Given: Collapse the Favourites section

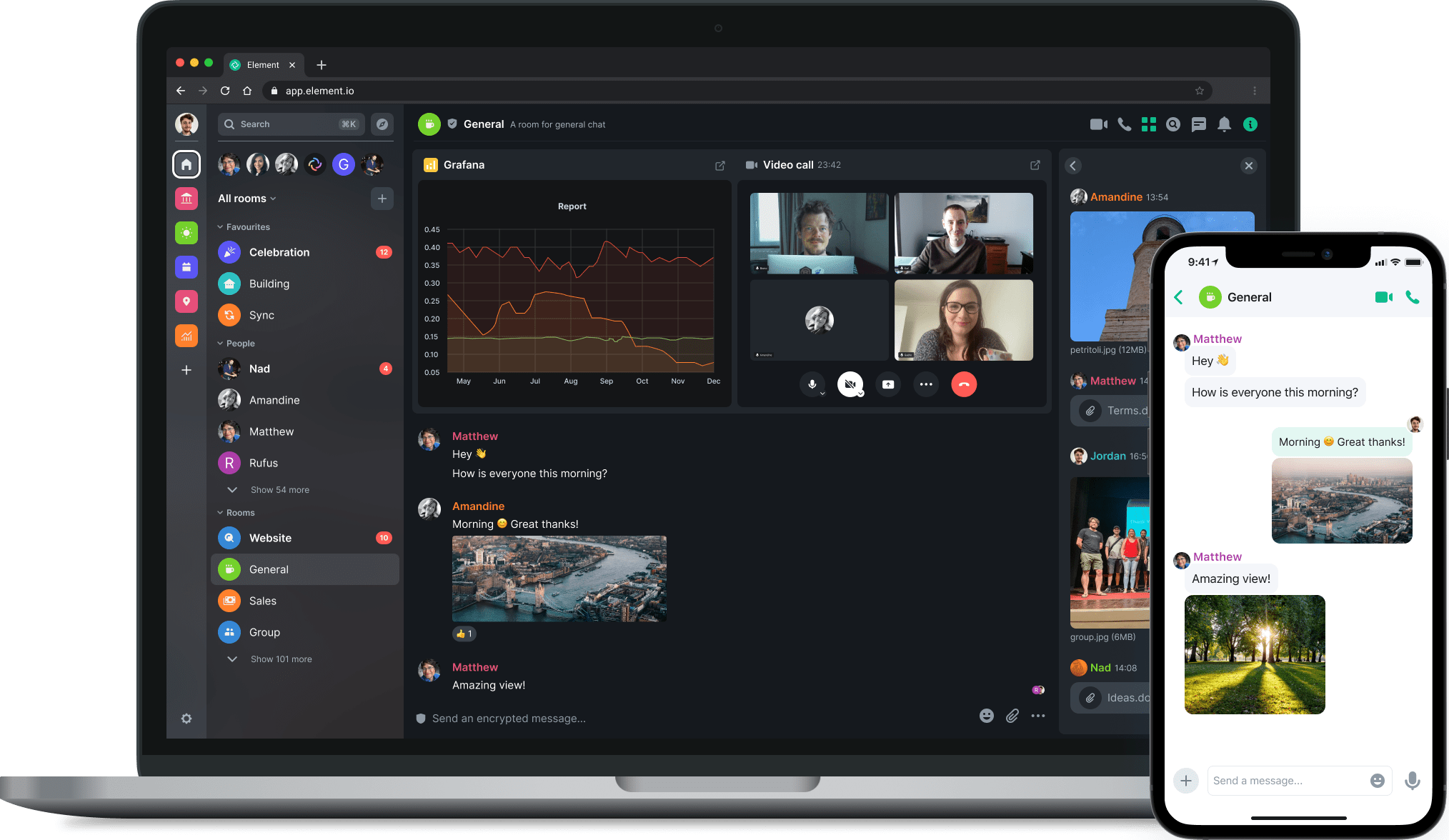Looking at the screenshot, I should 244,227.
